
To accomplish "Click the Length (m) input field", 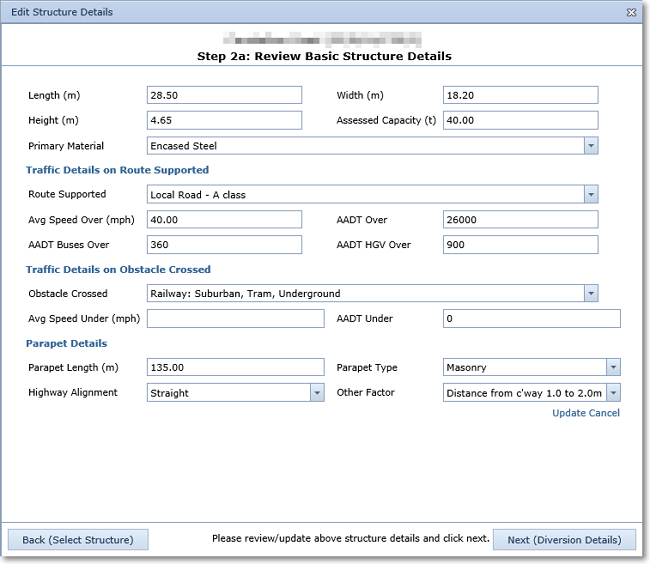I will (224, 95).
